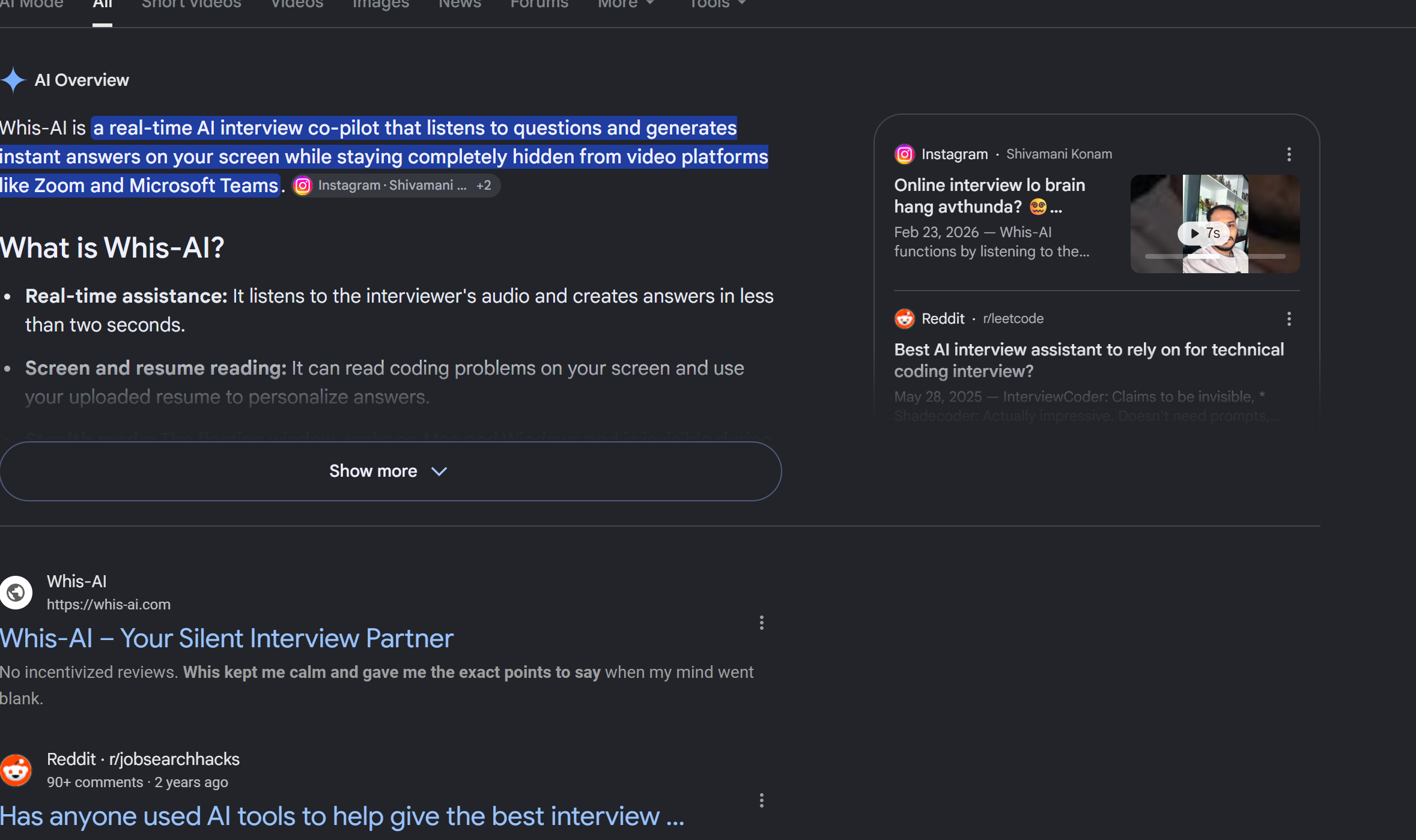This screenshot has height=840, width=1416.
Task: Click the 'r/leetcode' subreddit label
Action: (1013, 319)
